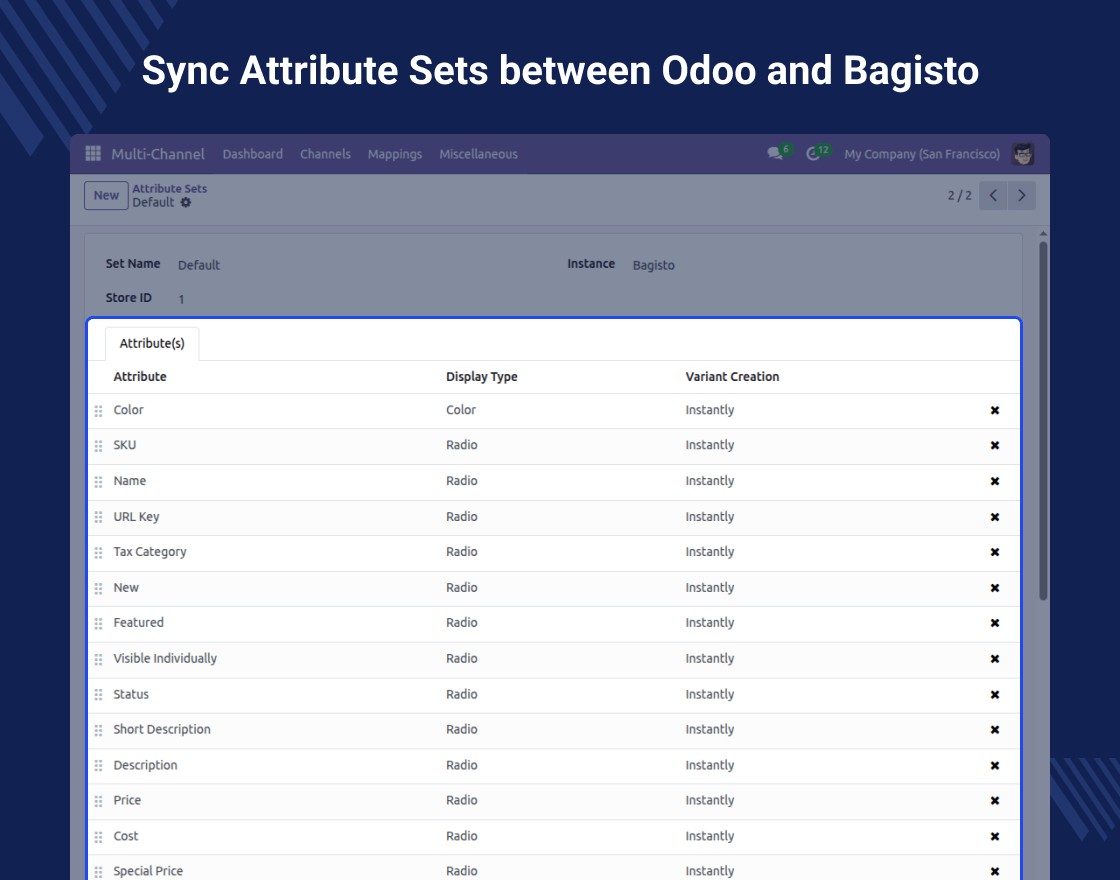Click the drag handle of Price row
1120x880 pixels.
[x=99, y=801]
